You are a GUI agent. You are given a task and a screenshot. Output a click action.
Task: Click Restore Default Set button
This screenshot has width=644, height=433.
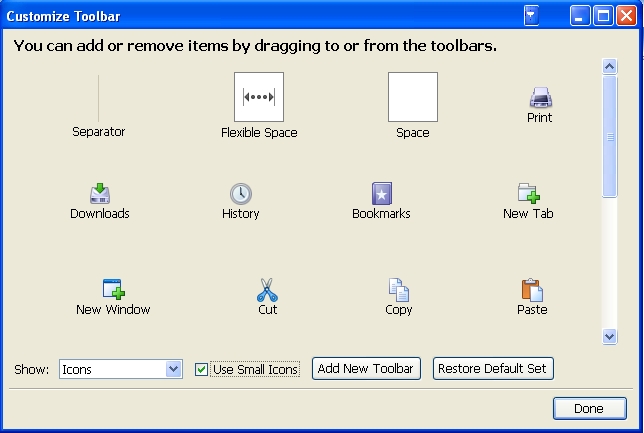(x=493, y=369)
